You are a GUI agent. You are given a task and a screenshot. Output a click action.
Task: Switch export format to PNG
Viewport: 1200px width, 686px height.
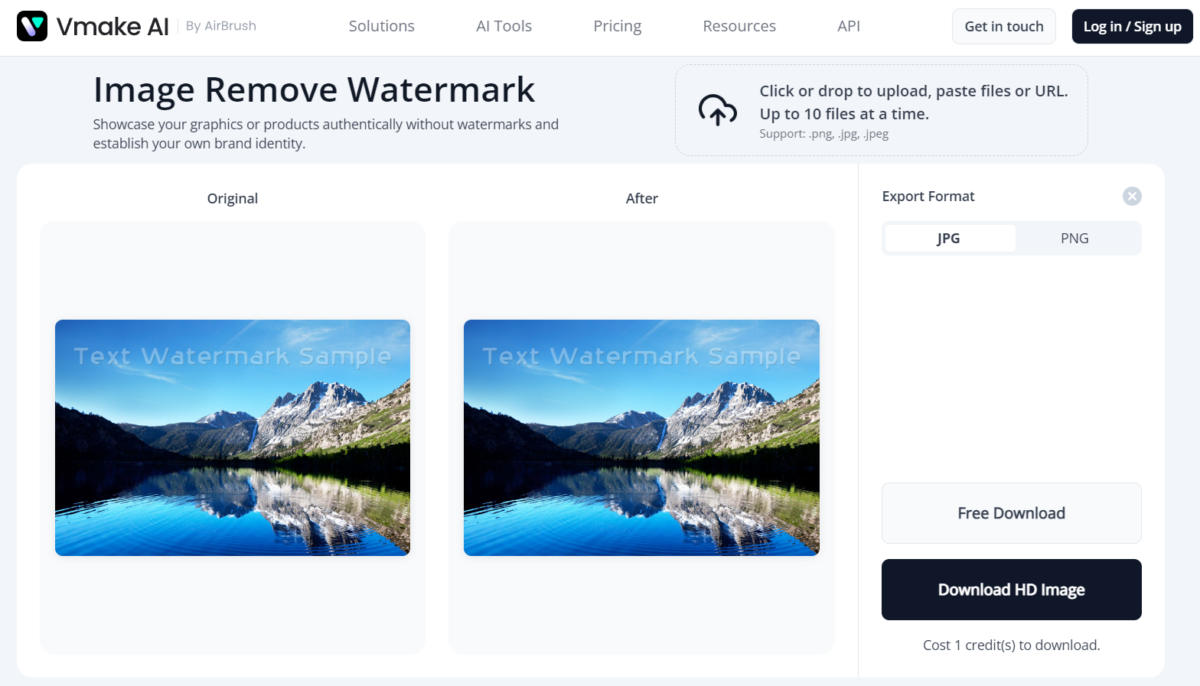pyautogui.click(x=1074, y=238)
